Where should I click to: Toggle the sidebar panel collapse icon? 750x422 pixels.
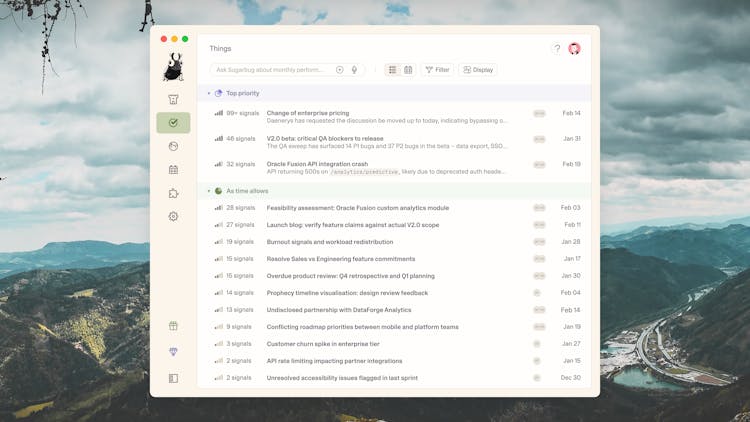tap(173, 379)
